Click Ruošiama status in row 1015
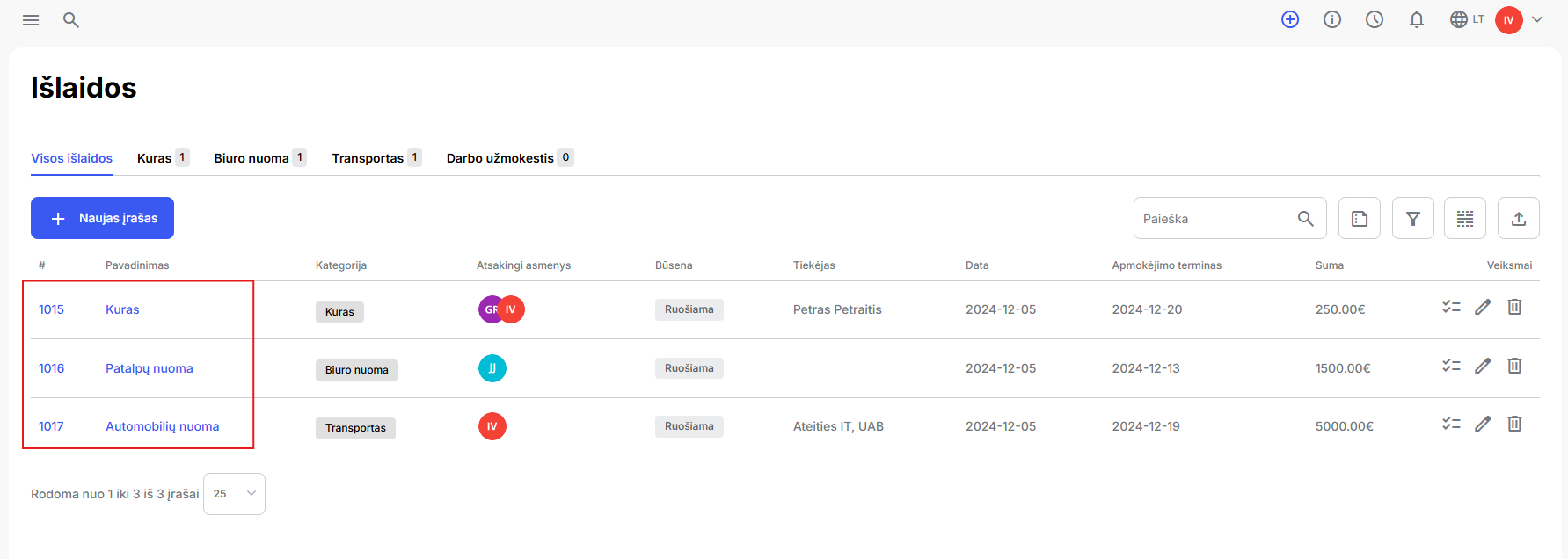The width and height of the screenshot is (1568, 559). pyautogui.click(x=689, y=309)
